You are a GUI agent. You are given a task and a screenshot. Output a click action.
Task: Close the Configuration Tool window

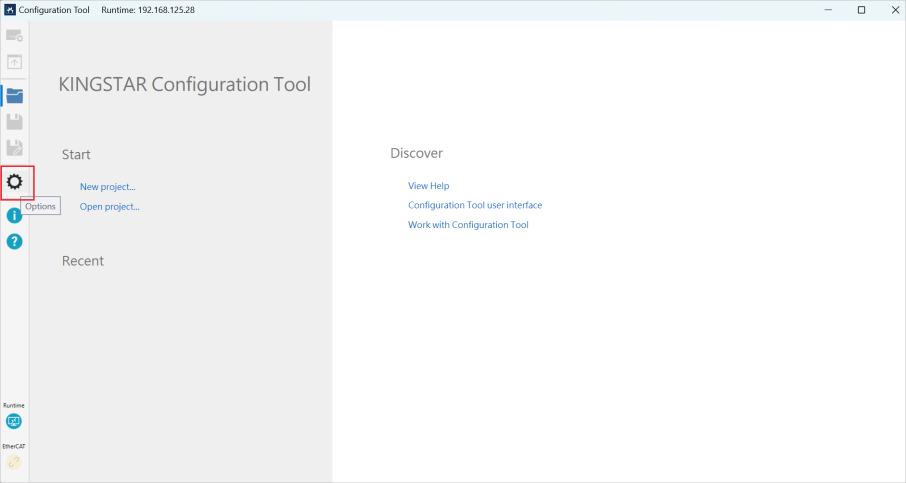click(894, 10)
